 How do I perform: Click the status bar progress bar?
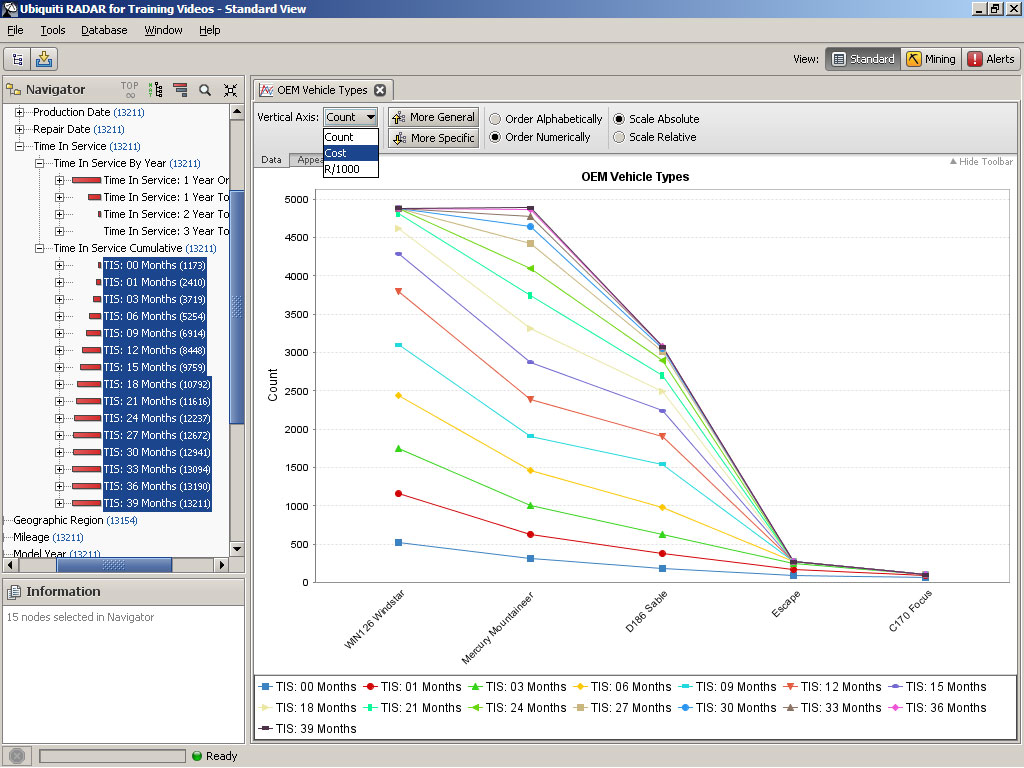tap(112, 756)
